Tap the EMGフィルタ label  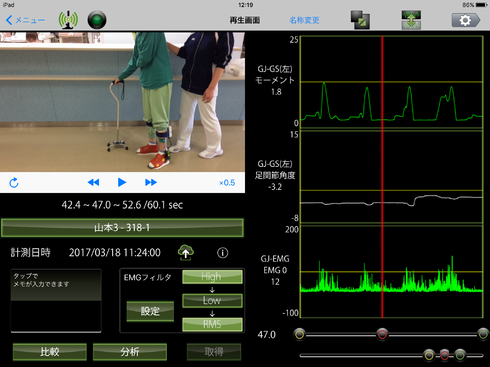(x=148, y=277)
